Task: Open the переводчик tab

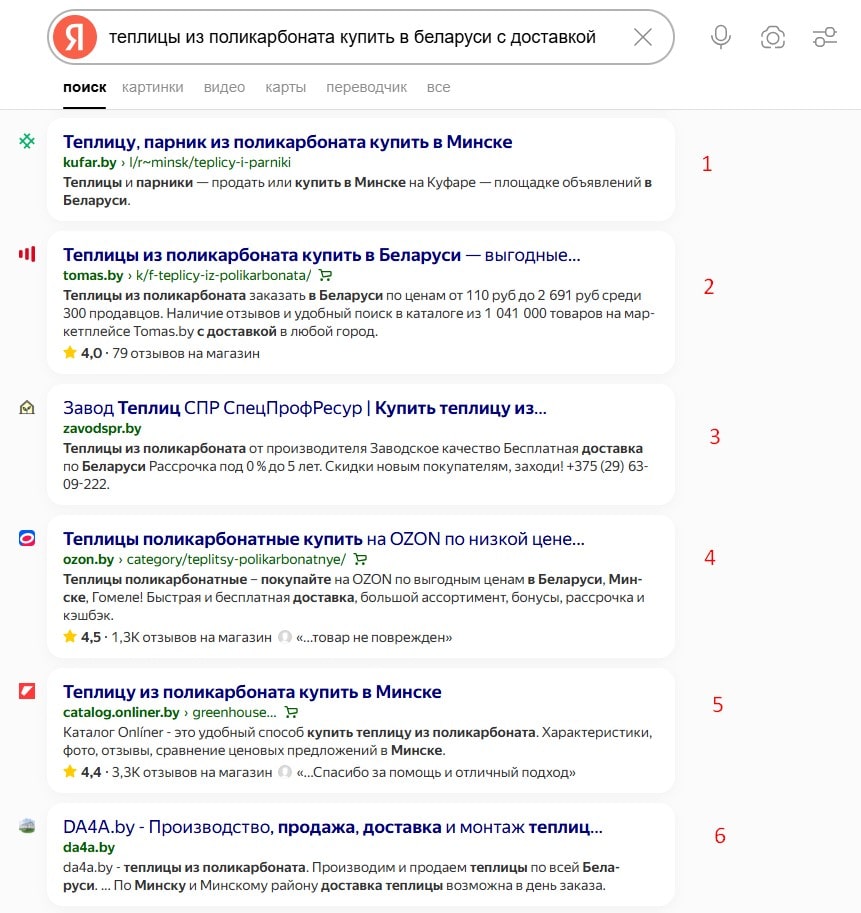Action: (x=366, y=87)
